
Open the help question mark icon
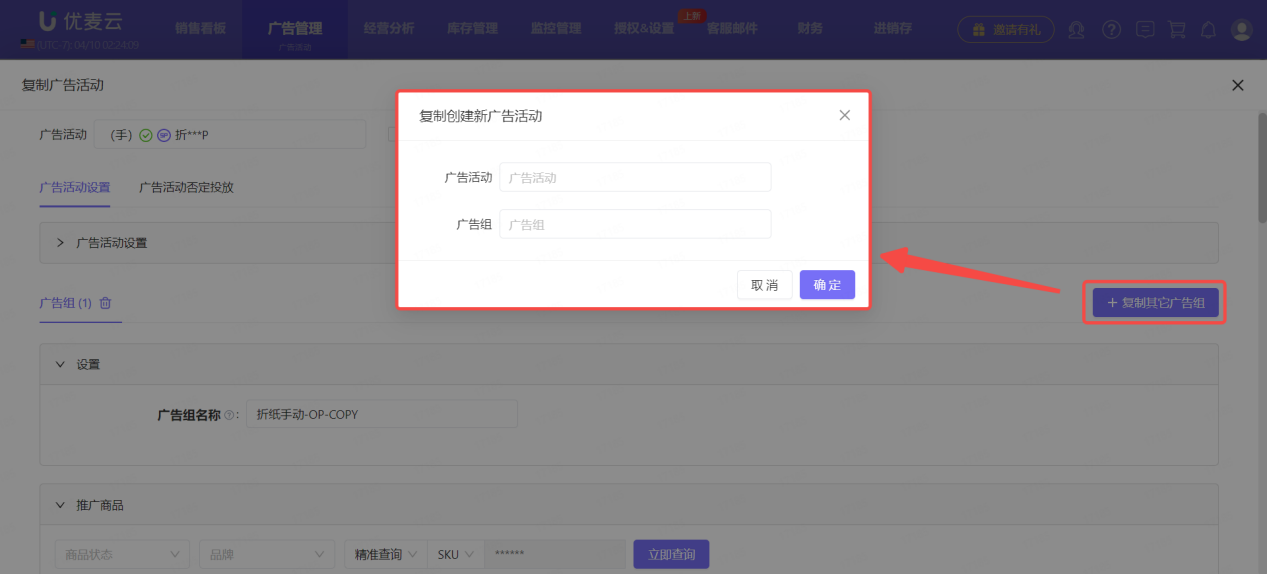pyautogui.click(x=1111, y=30)
